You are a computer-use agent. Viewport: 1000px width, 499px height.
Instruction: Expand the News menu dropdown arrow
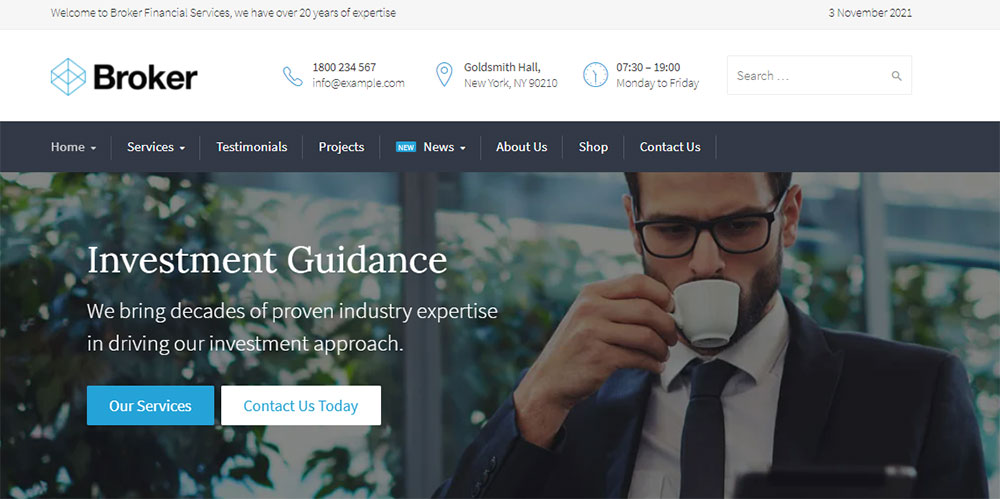coord(462,148)
